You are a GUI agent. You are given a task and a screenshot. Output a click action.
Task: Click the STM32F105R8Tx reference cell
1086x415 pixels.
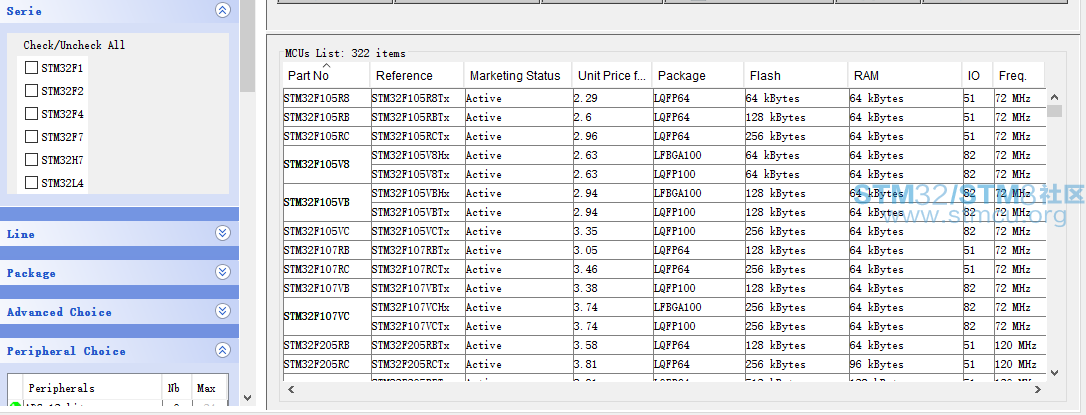(x=417, y=98)
